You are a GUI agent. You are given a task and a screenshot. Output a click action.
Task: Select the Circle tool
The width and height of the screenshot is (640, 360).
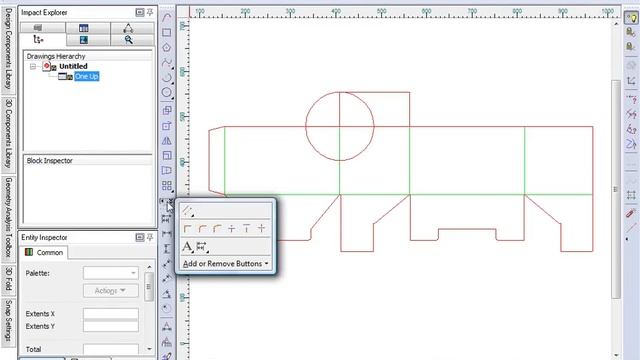coord(167,93)
